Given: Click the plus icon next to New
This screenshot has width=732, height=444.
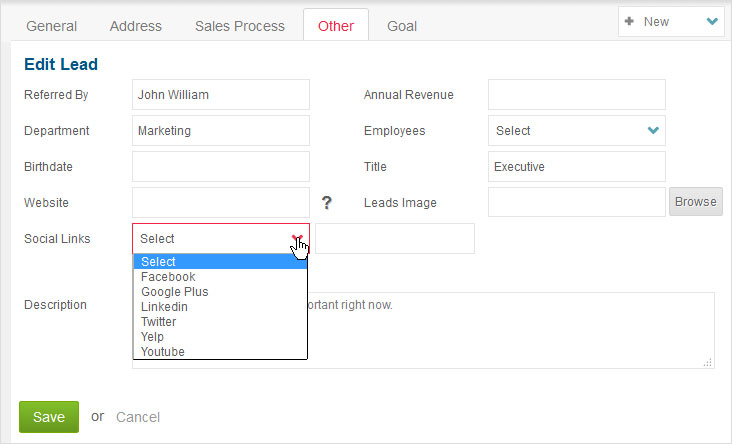Looking at the screenshot, I should click(x=629, y=21).
